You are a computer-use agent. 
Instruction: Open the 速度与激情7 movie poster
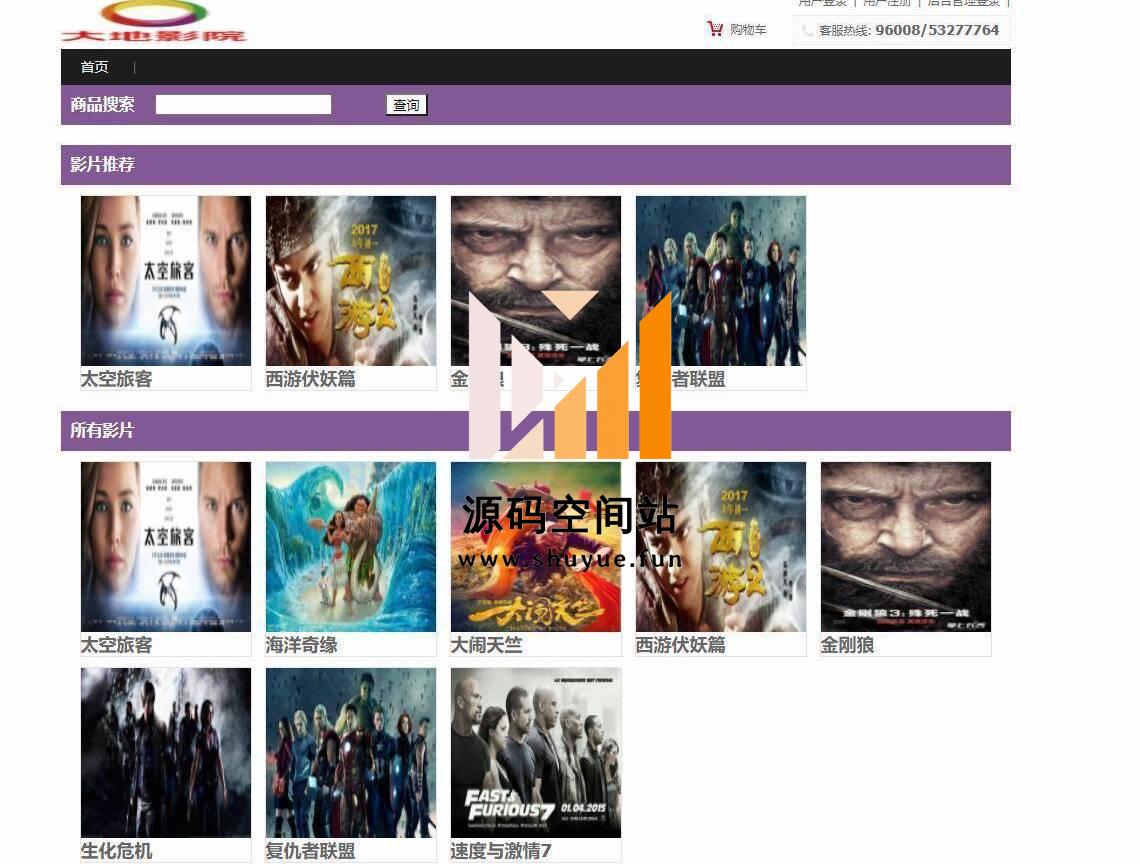pos(536,753)
